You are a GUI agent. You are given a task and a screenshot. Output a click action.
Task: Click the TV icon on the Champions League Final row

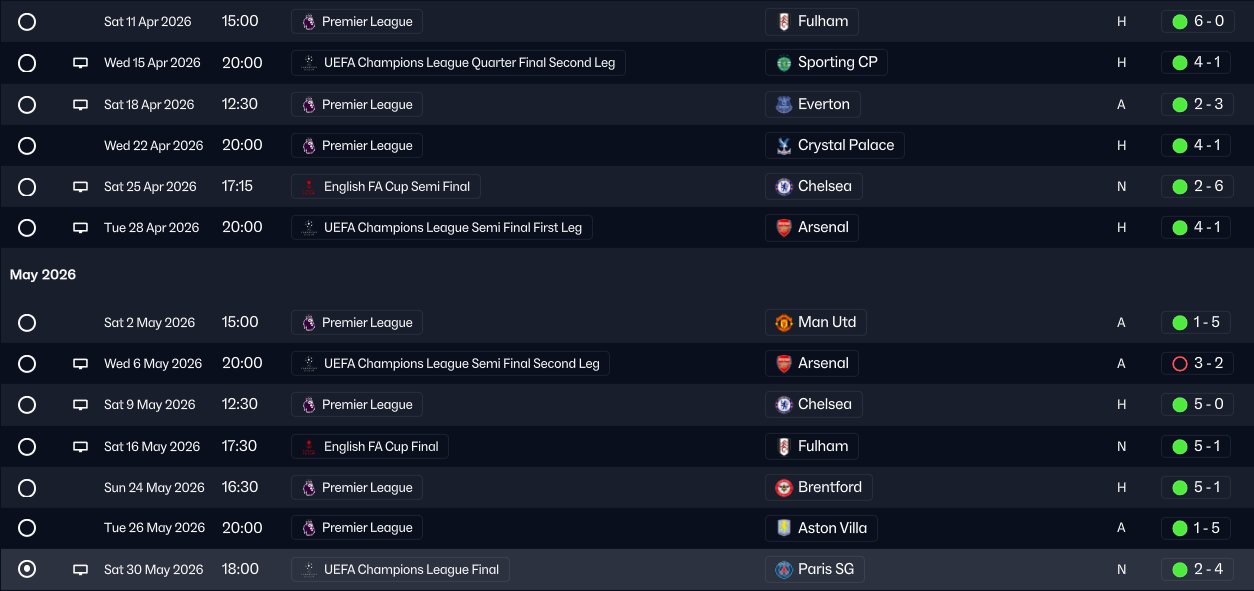click(81, 570)
